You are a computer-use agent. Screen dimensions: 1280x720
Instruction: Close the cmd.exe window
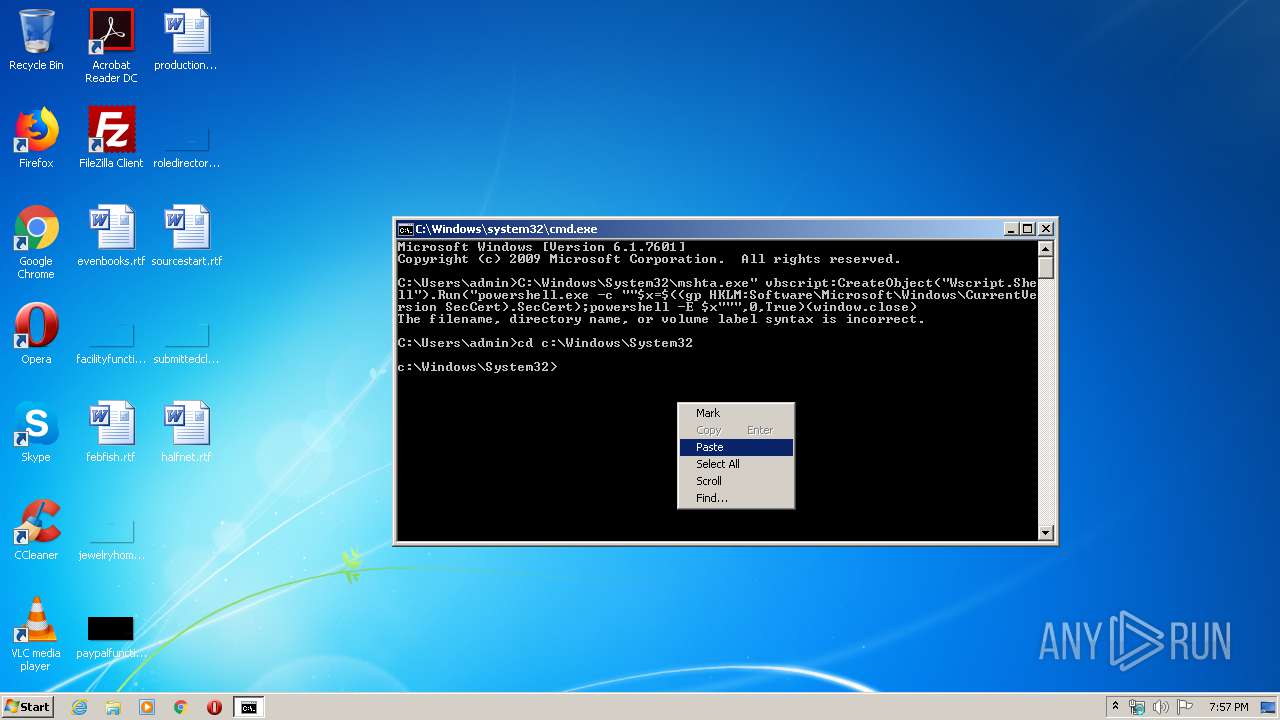1045,229
